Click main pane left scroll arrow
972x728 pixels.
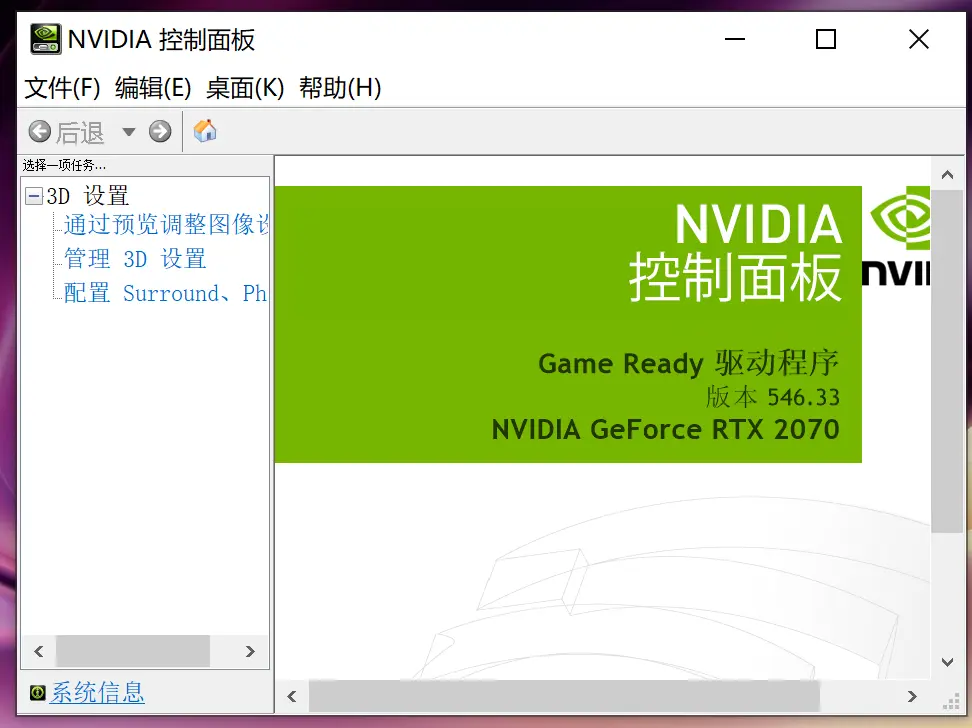click(x=292, y=696)
